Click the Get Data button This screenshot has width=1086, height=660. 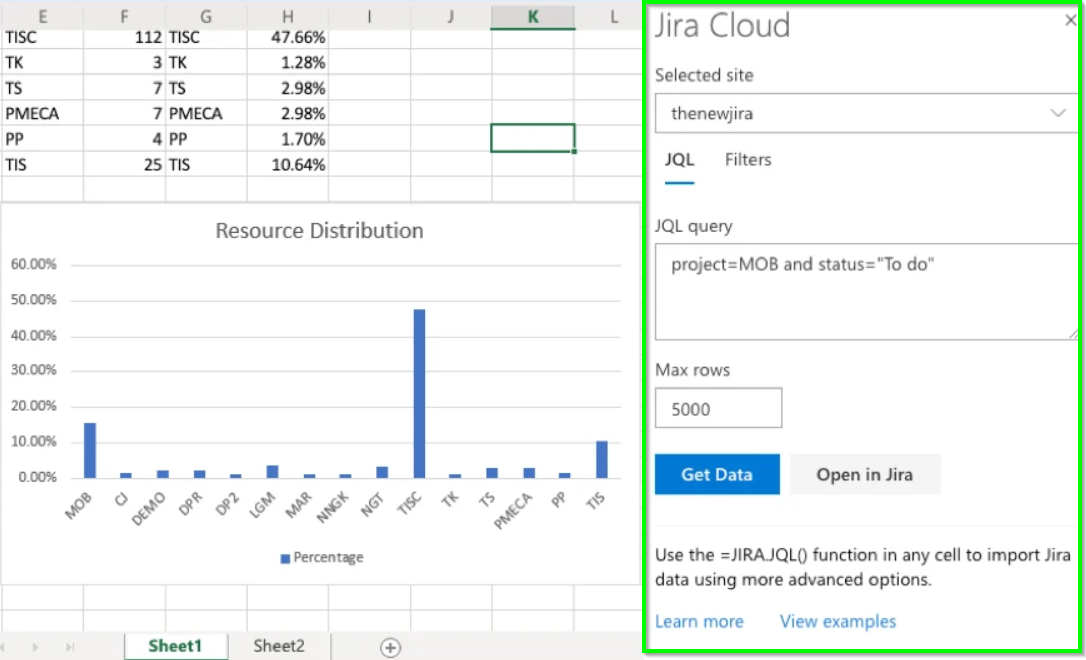pos(717,474)
